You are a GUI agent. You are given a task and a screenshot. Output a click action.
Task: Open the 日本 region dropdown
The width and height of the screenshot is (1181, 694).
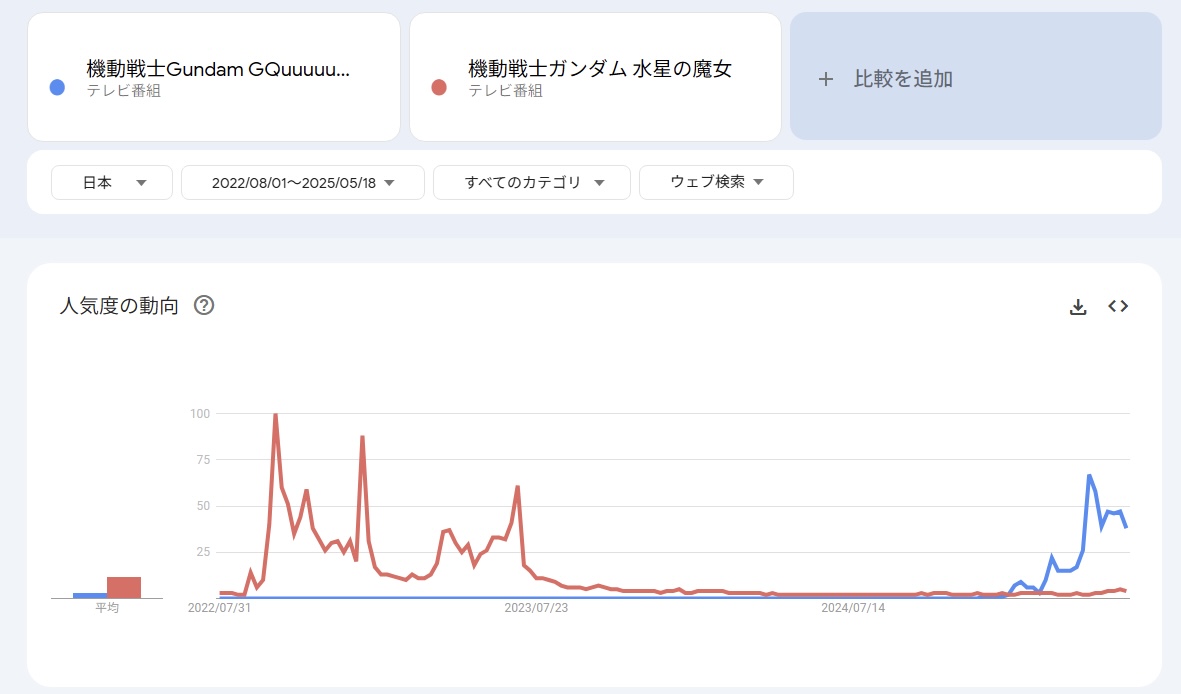[111, 182]
